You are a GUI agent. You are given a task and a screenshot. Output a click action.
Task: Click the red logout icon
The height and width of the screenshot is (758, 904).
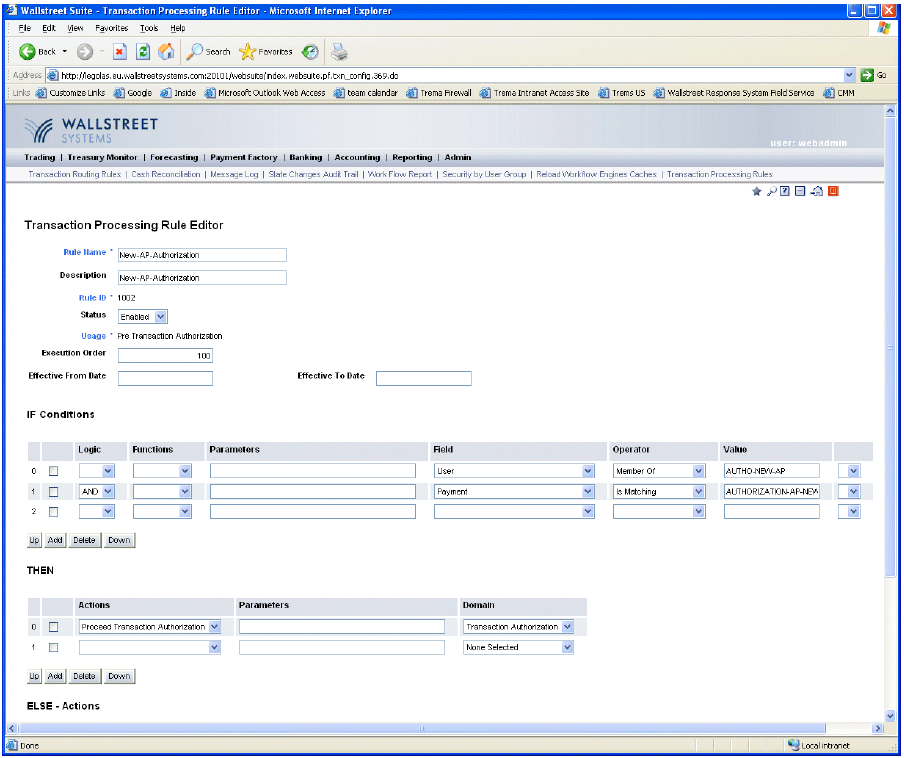(x=832, y=191)
